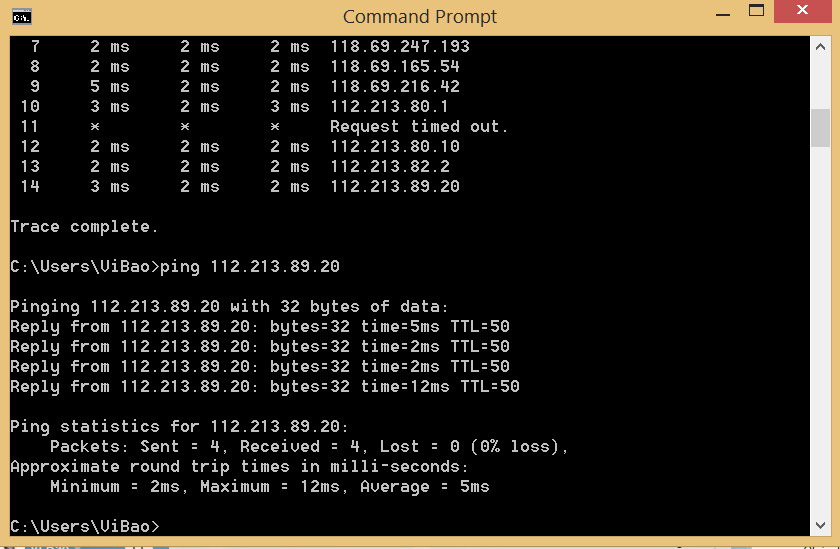
Task: Click the 'Trace complete.' line
Action: point(84,227)
